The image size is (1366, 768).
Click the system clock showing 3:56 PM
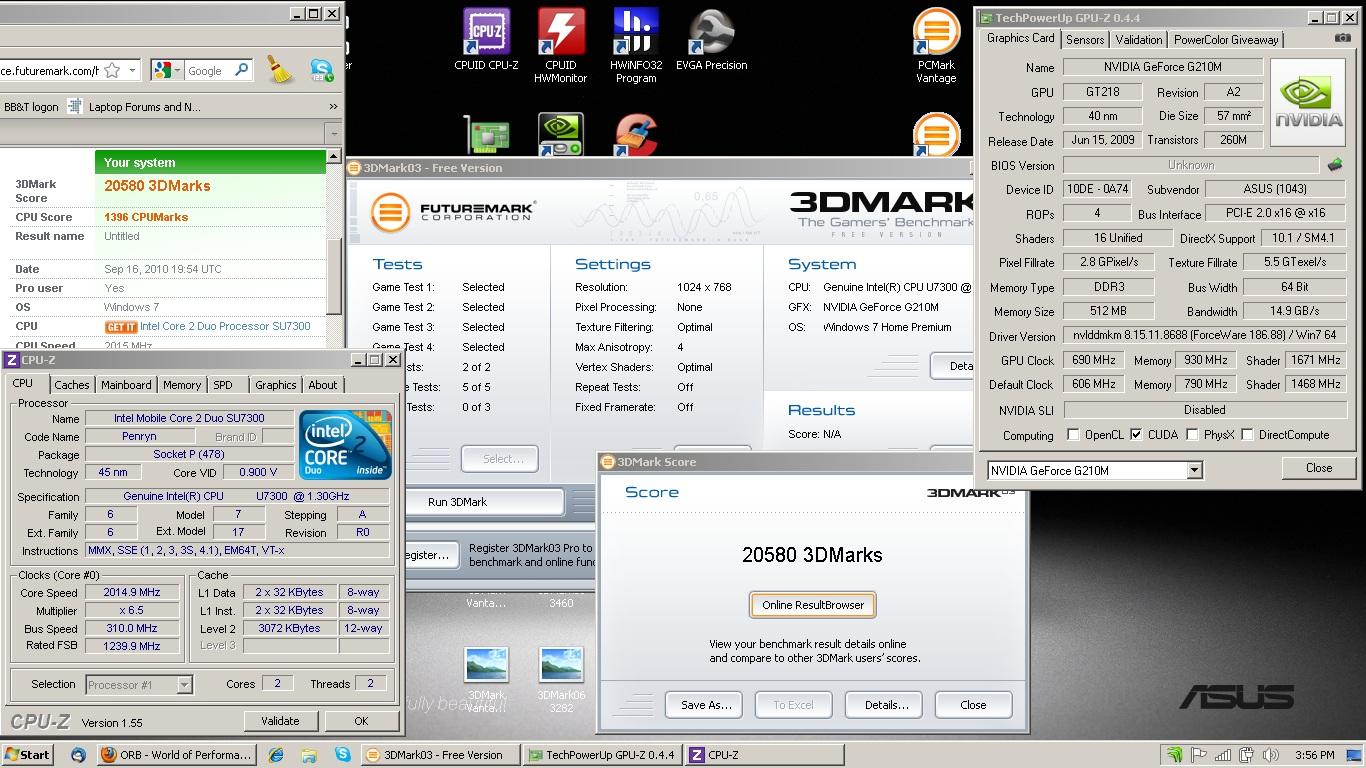pos(1314,755)
